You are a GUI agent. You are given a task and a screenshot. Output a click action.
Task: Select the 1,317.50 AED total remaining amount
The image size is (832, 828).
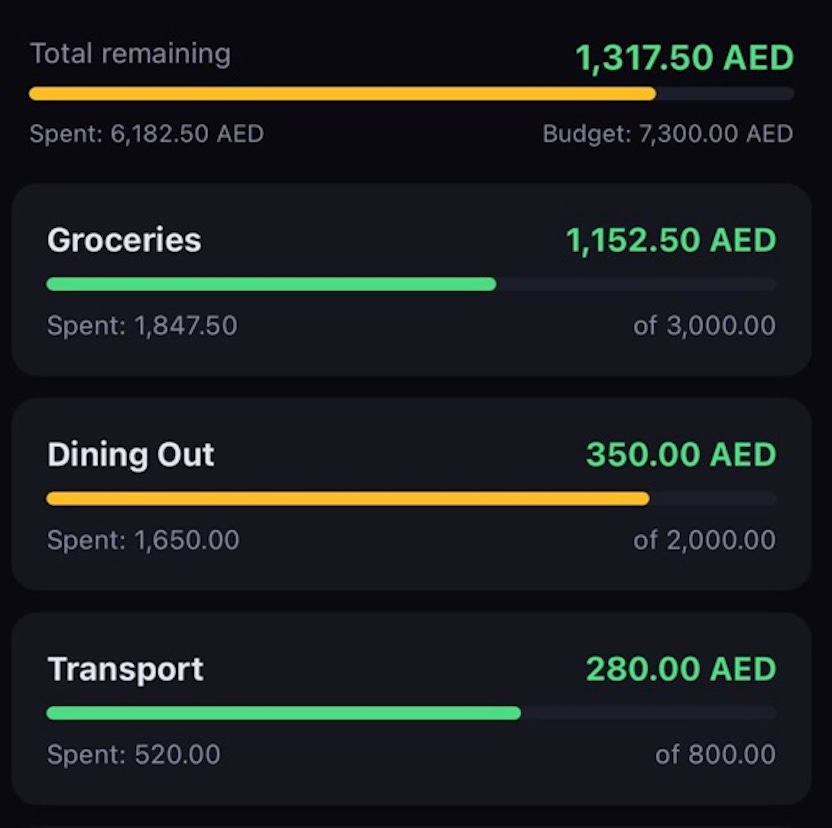pyautogui.click(x=684, y=57)
